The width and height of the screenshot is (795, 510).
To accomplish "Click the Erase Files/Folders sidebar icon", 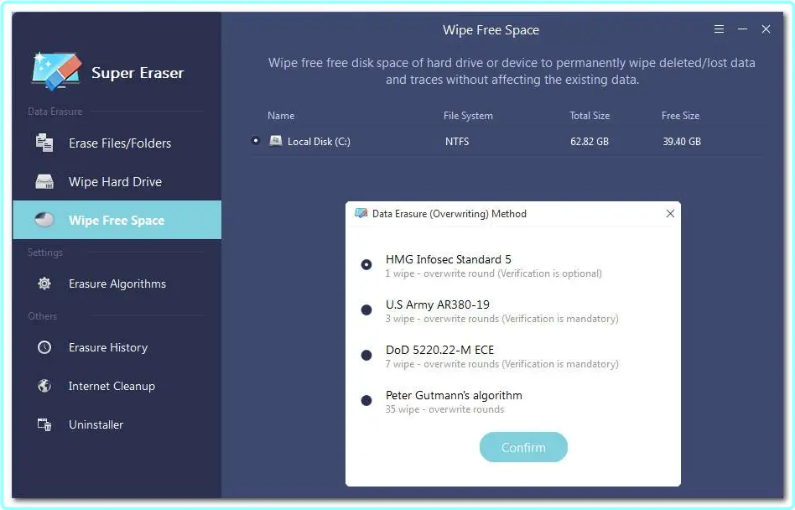I will click(x=44, y=143).
